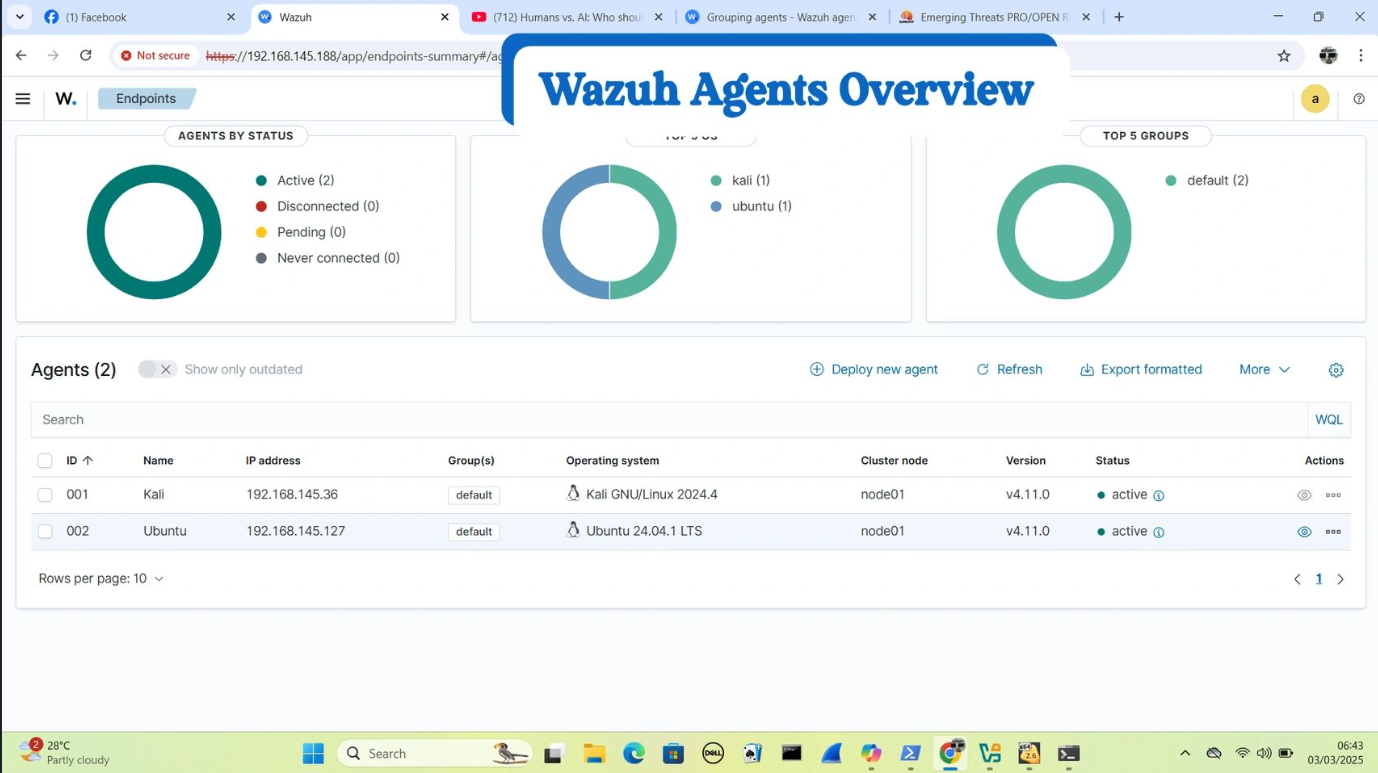The width and height of the screenshot is (1378, 773).
Task: Click Deploy new agent
Action: (x=874, y=370)
